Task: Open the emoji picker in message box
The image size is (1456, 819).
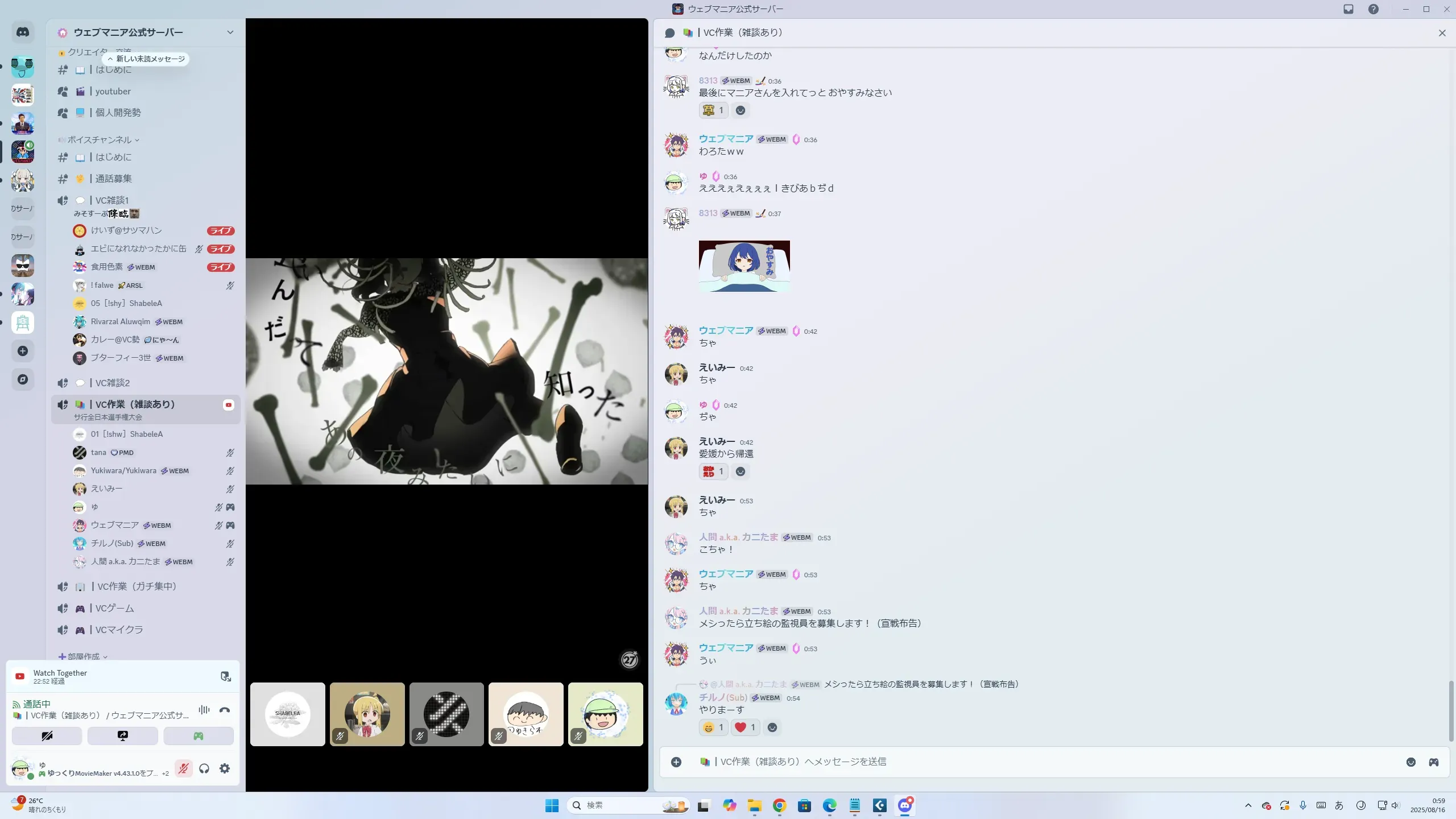Action: (1410, 762)
